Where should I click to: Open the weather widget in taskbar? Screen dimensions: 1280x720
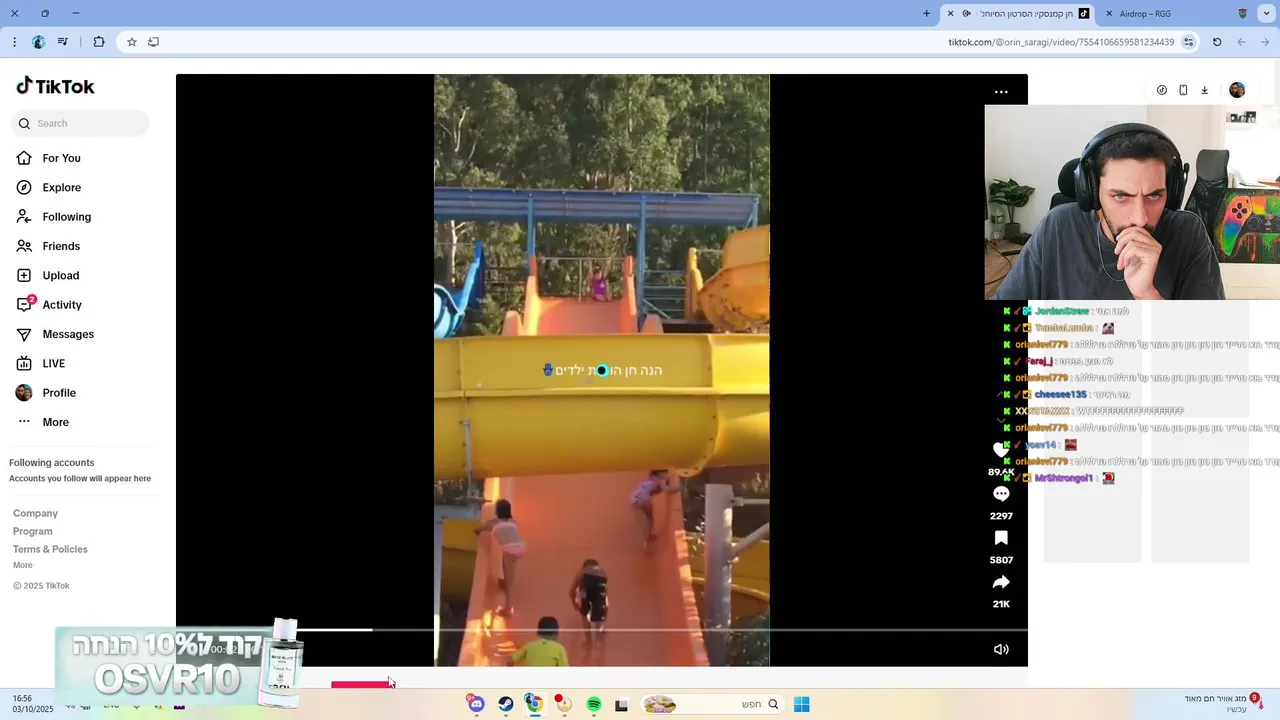[1222, 704]
